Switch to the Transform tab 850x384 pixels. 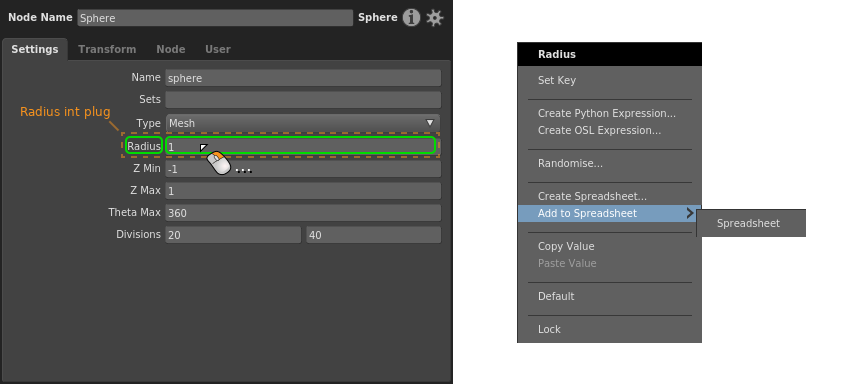[x=107, y=49]
